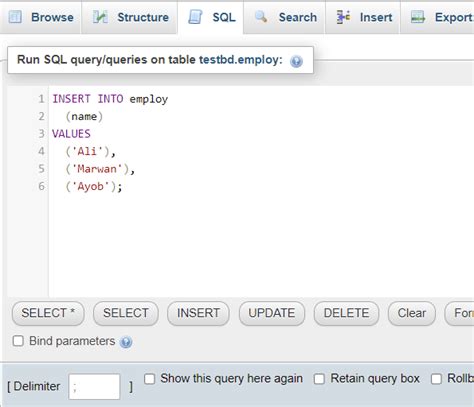The width and height of the screenshot is (474, 407).
Task: Open the Search tab
Action: coord(284,17)
